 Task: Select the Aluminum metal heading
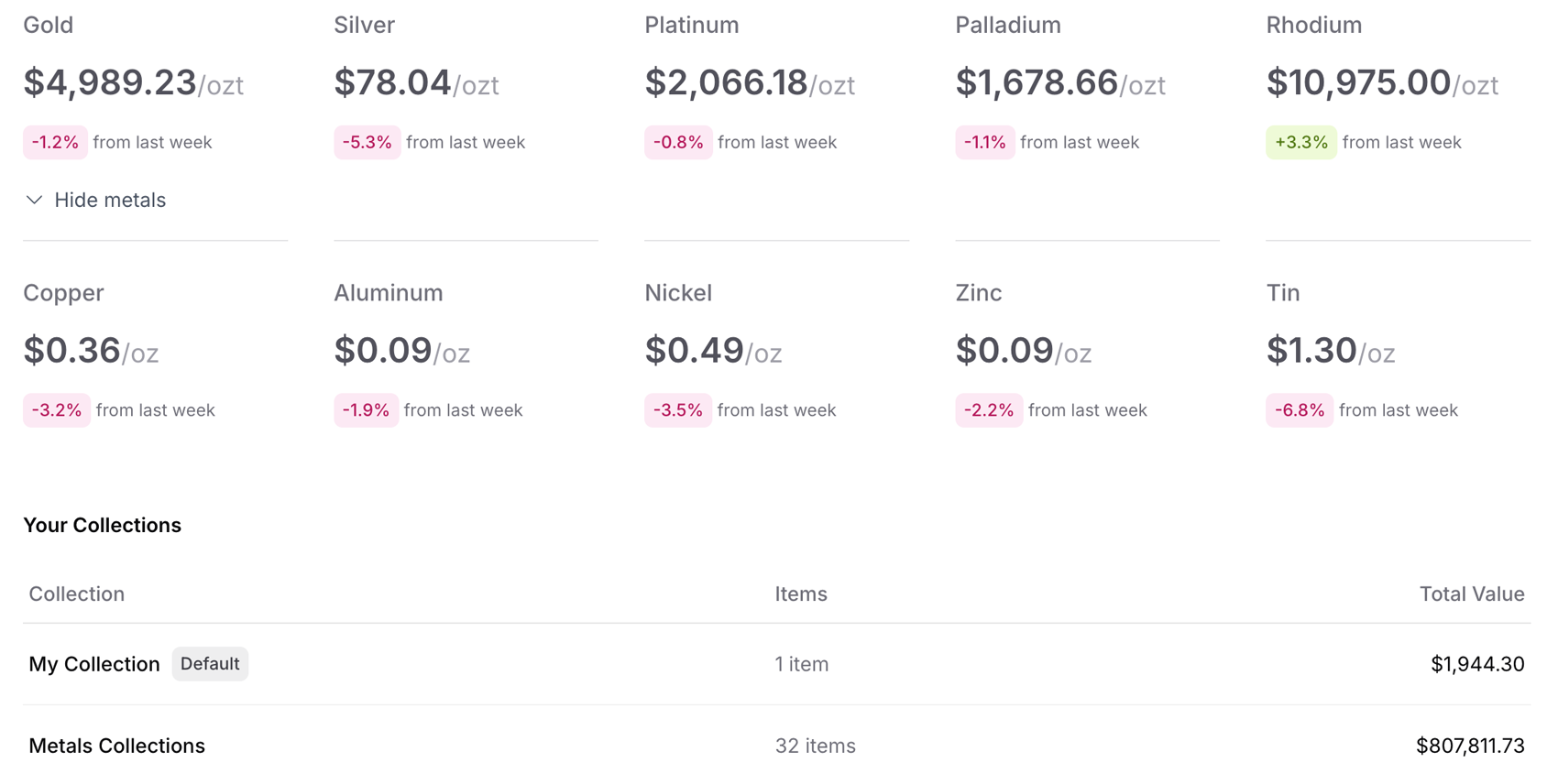click(x=388, y=292)
